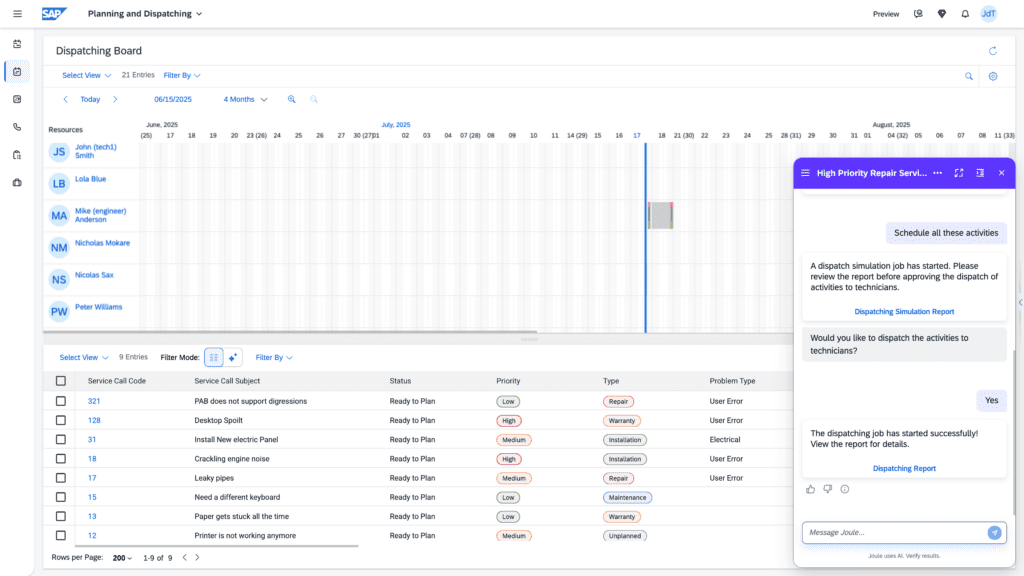Open the Dispatching Simulation Report link

[904, 312]
